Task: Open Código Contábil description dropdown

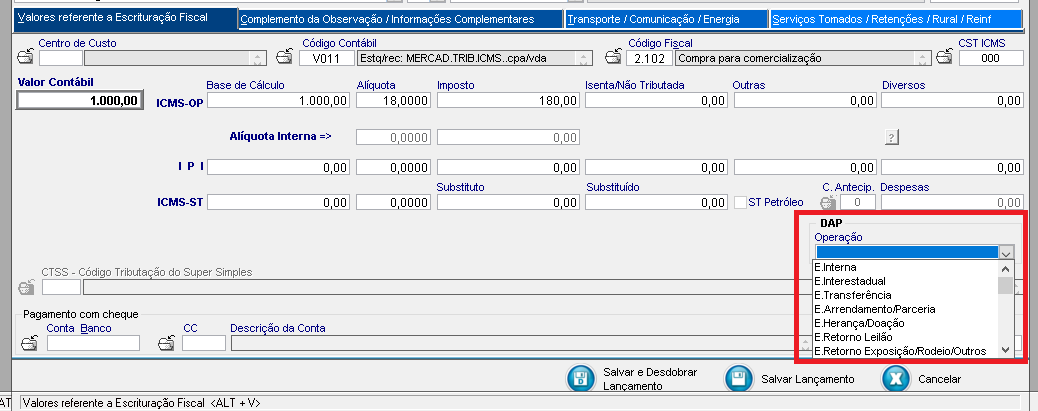Action: click(x=583, y=58)
